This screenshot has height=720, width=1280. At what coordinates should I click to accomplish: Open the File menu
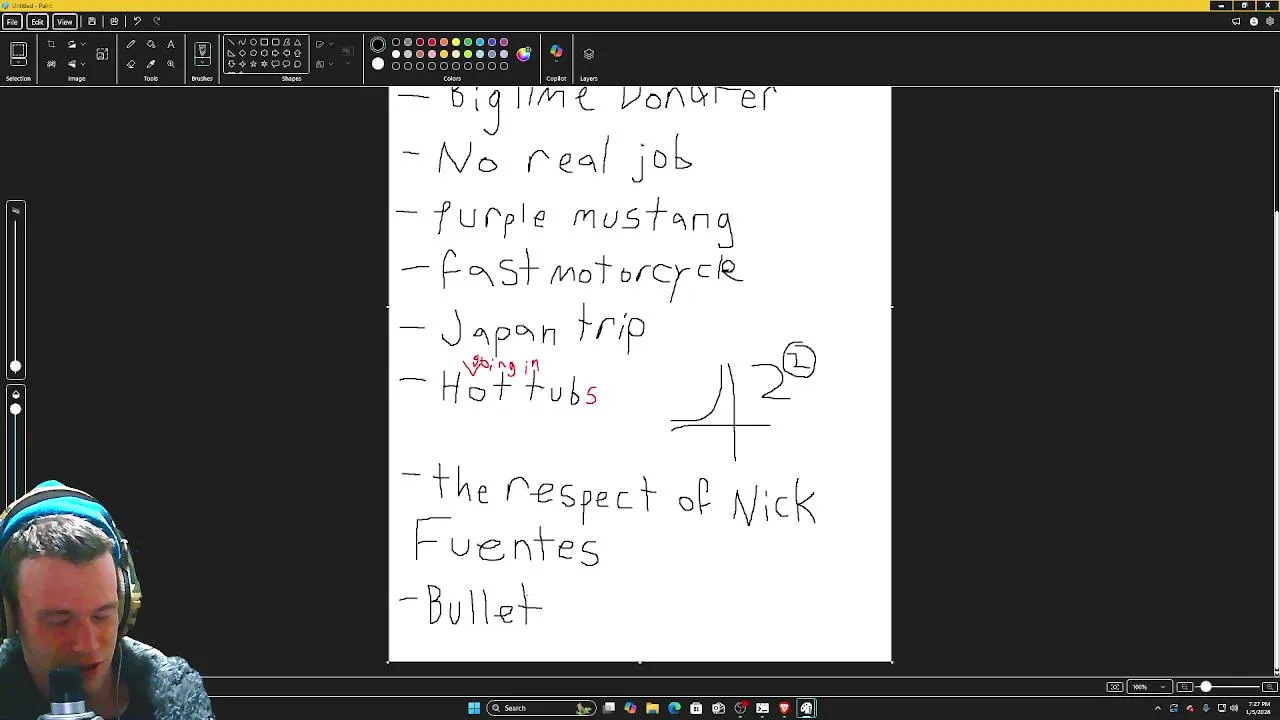[x=12, y=21]
